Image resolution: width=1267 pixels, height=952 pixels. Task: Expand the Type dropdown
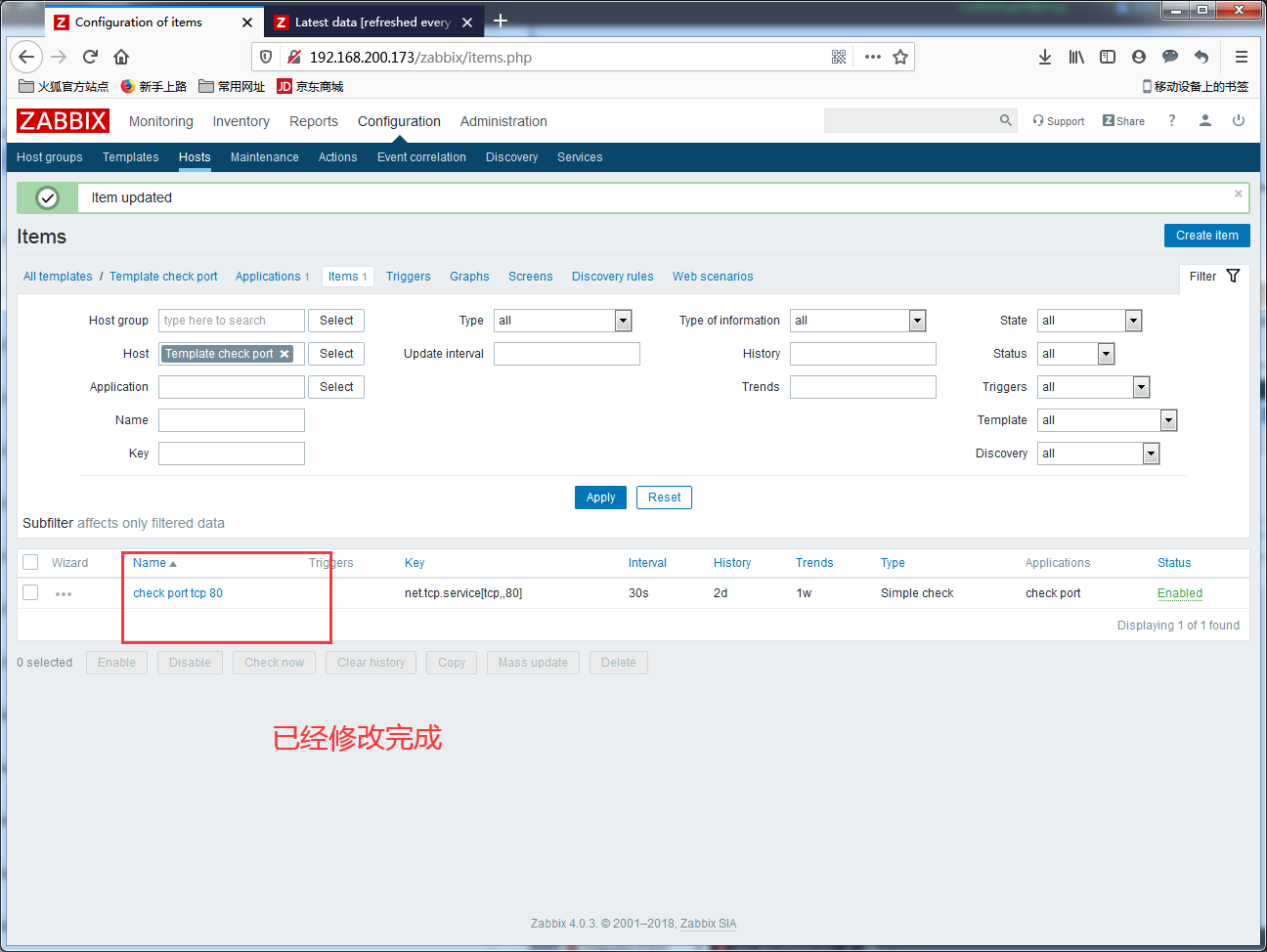click(563, 321)
